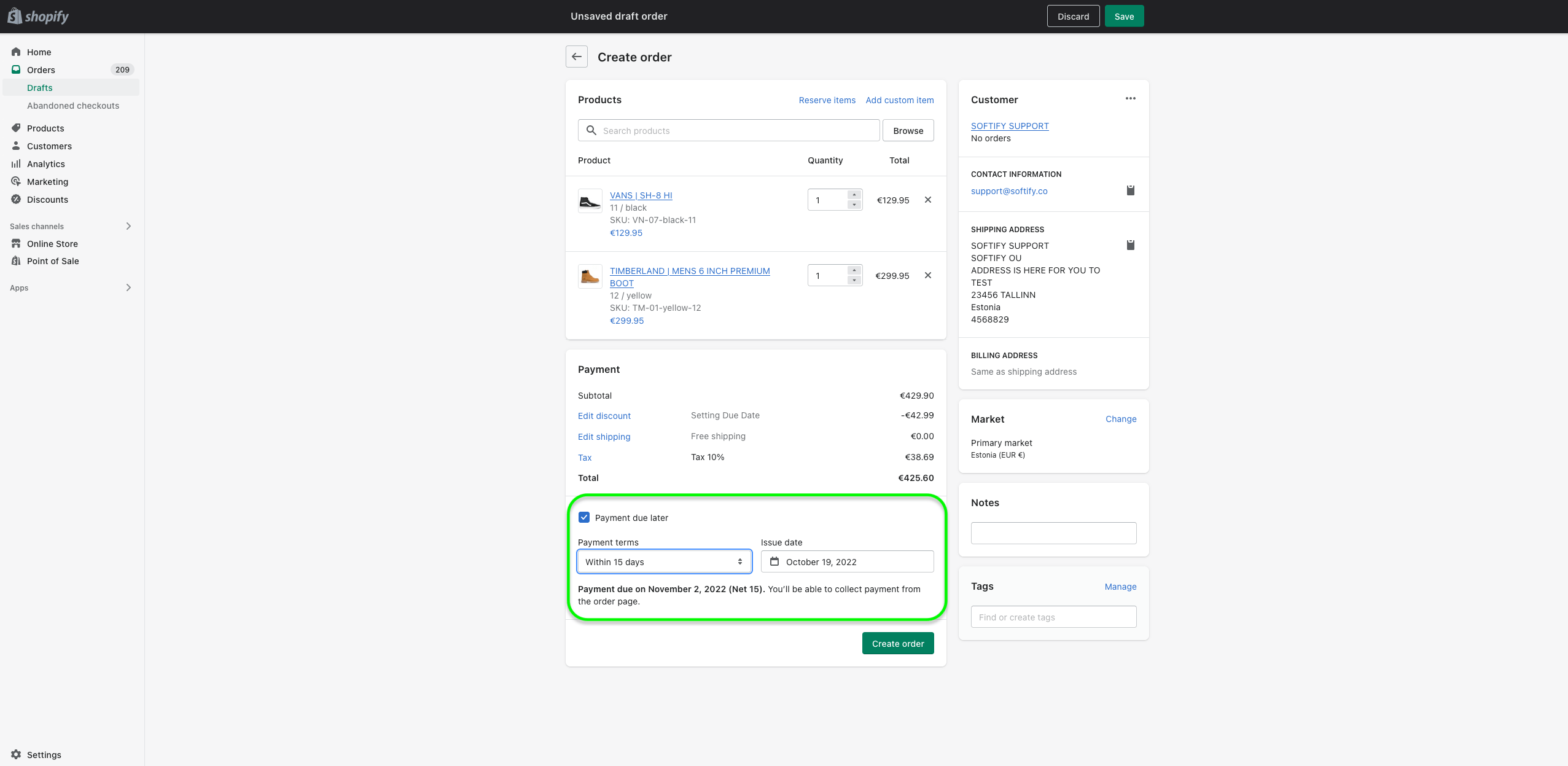Click the back arrow next to Create order
Image resolution: width=1568 pixels, height=766 pixels.
tap(576, 57)
